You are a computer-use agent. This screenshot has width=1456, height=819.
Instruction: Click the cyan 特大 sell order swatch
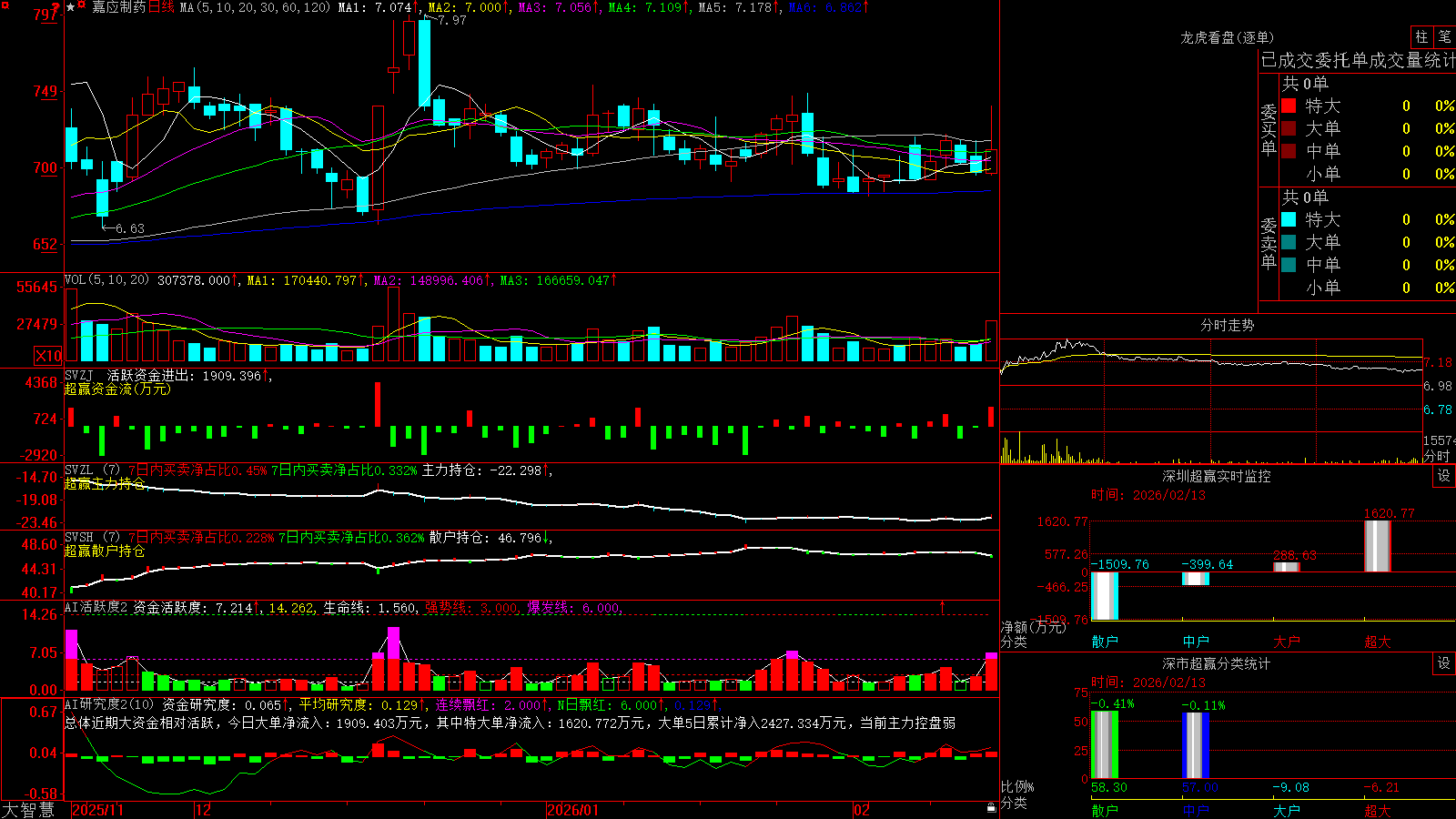1289,219
